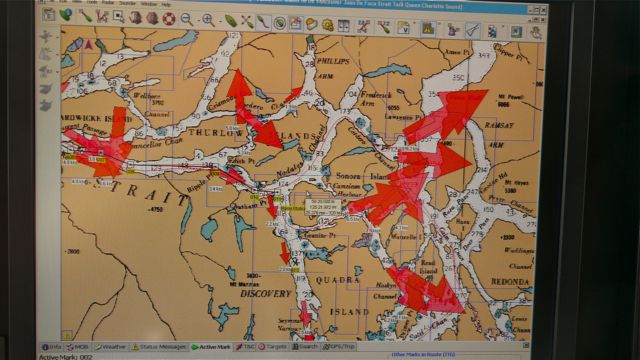640x360 pixels.
Task: Open the Window menu
Action: (149, 4)
